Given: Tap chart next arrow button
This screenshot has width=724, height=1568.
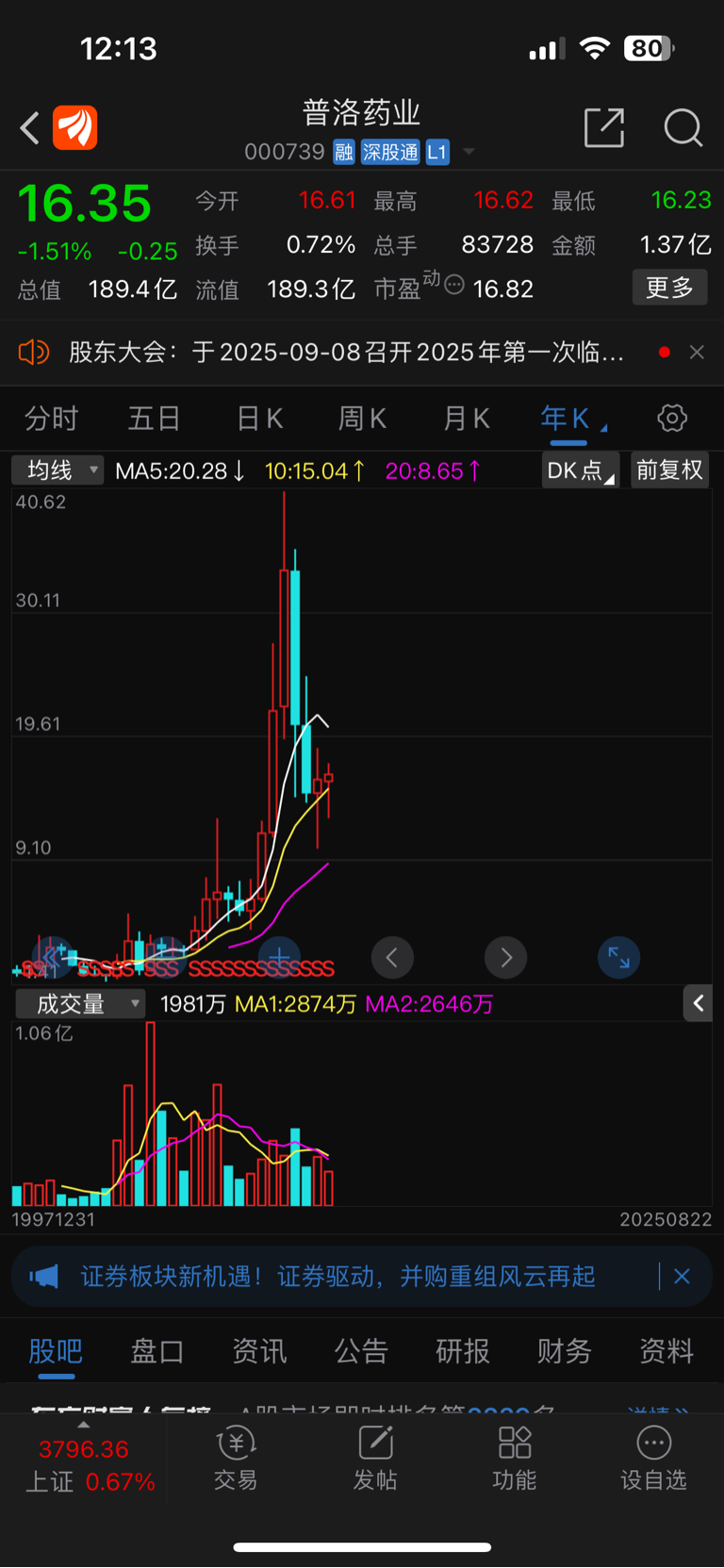Looking at the screenshot, I should [x=506, y=958].
